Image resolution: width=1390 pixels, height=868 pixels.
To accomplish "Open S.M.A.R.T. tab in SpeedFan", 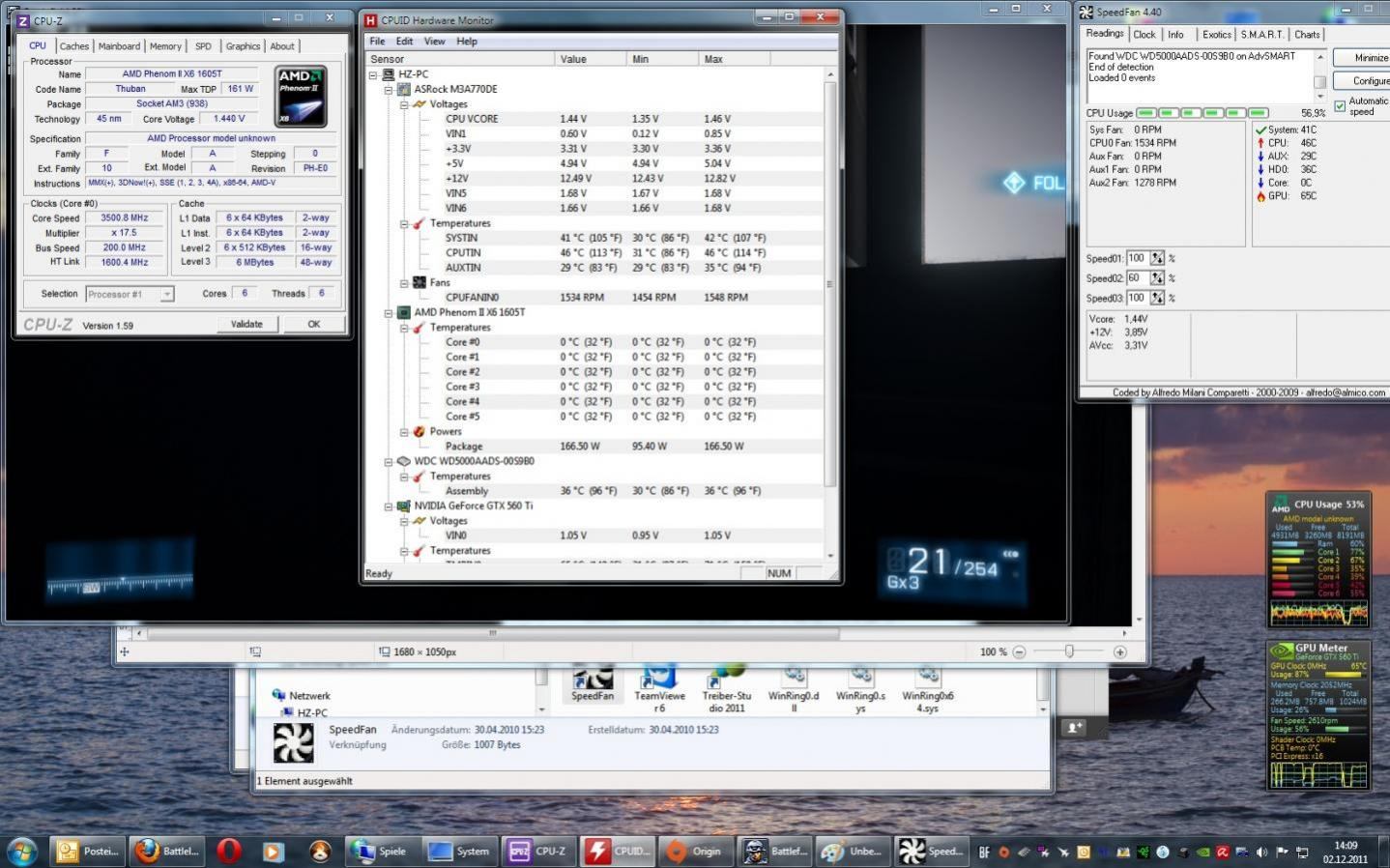I will click(1262, 35).
